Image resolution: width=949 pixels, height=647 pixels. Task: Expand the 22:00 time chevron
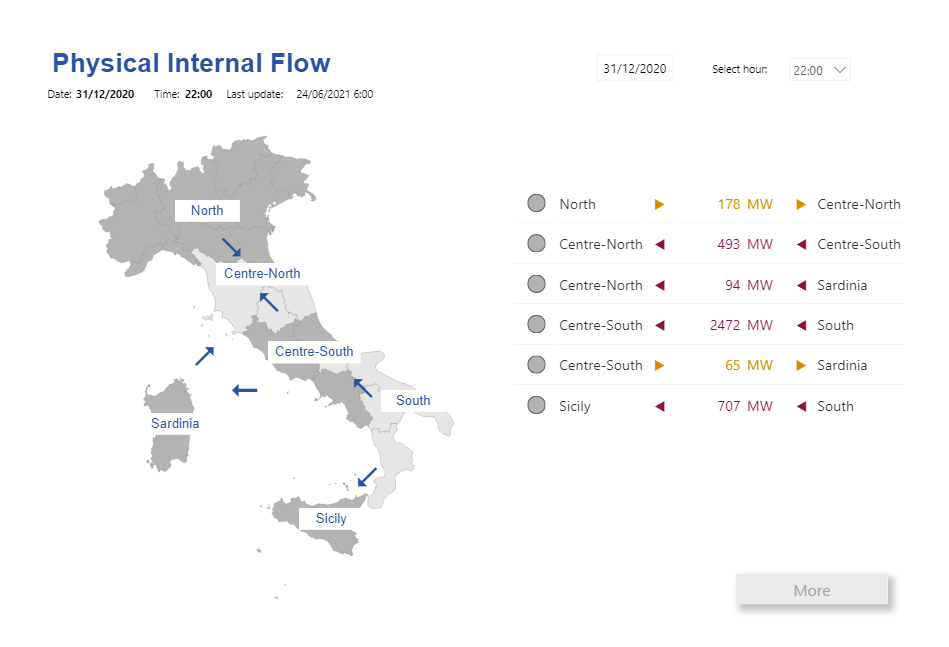(843, 70)
